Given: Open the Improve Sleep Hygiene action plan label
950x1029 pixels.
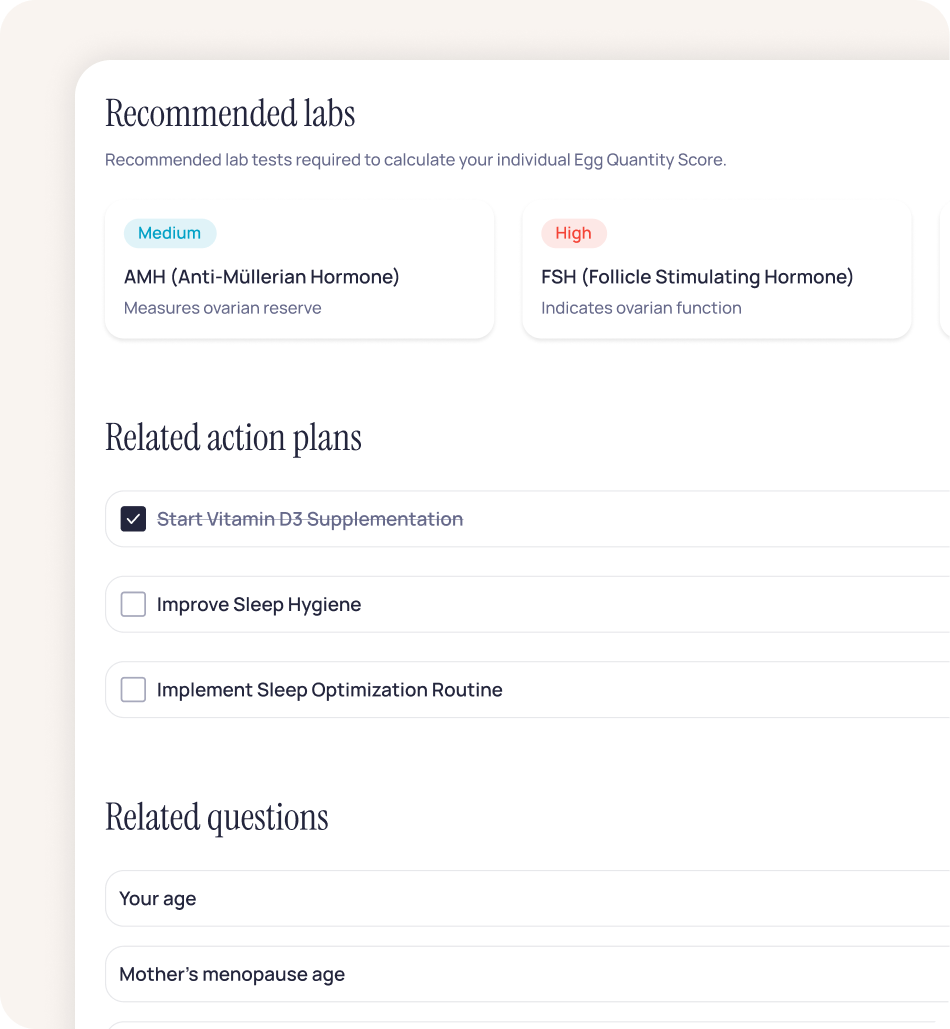Looking at the screenshot, I should coord(259,604).
